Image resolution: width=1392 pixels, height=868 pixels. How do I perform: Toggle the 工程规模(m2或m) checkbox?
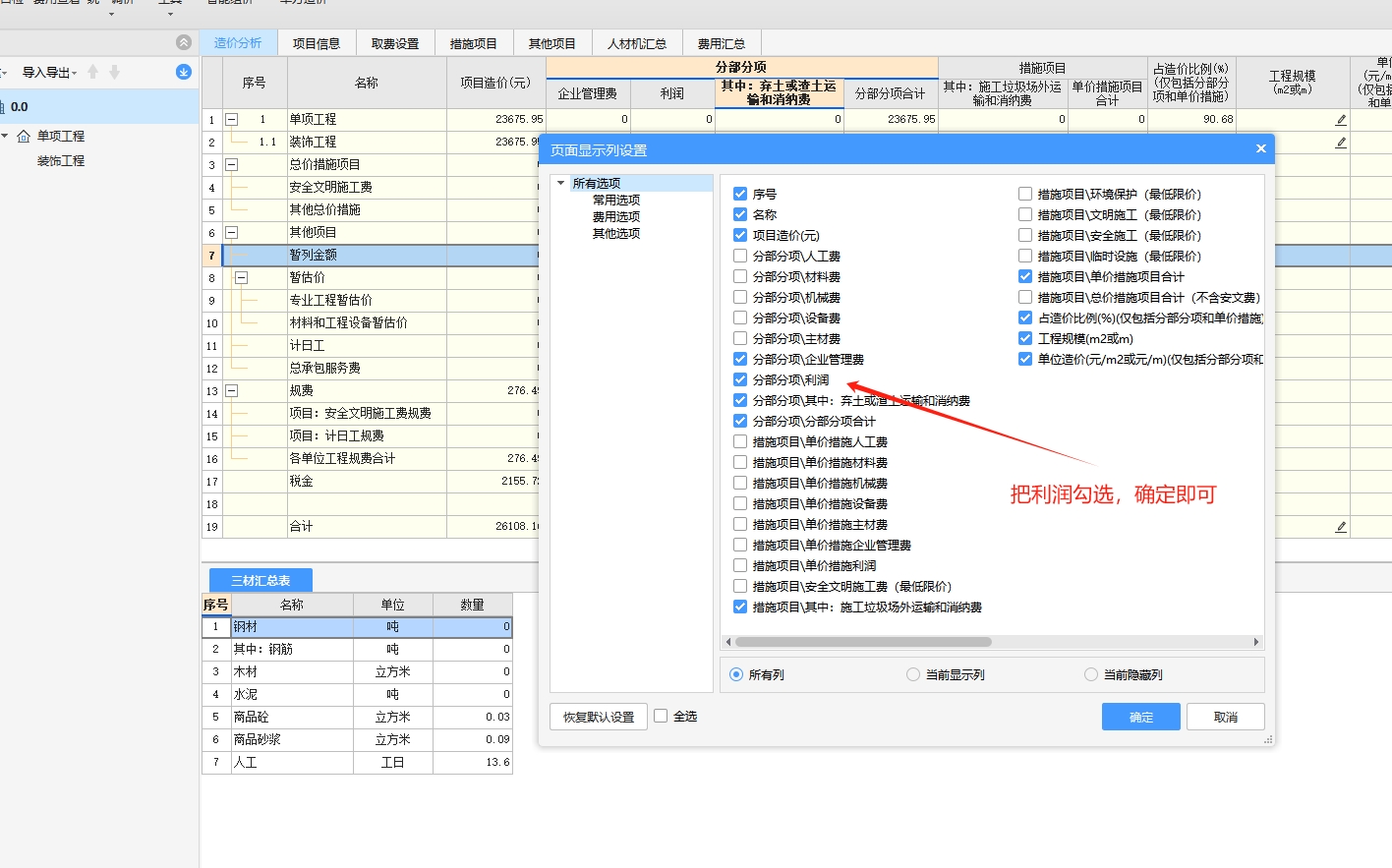tap(1025, 339)
